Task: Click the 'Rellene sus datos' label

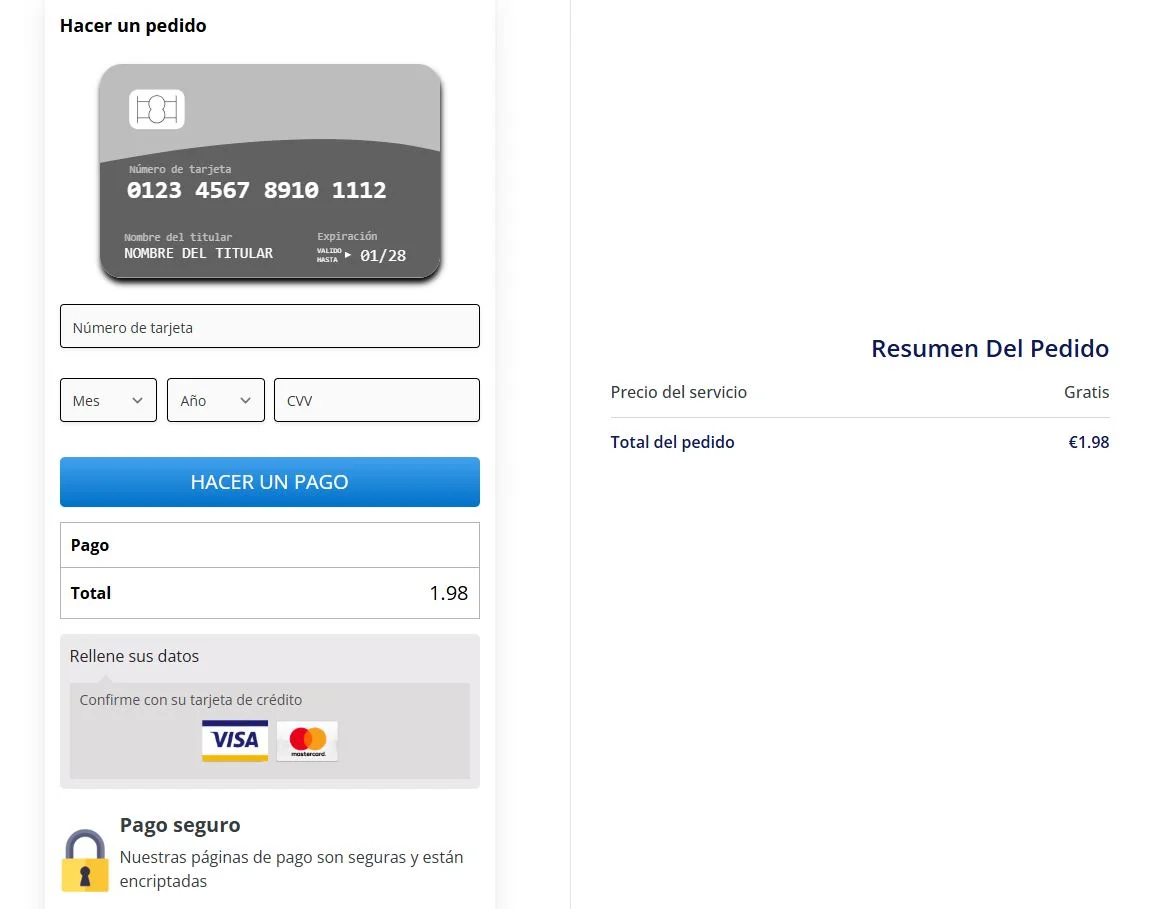Action: click(134, 657)
